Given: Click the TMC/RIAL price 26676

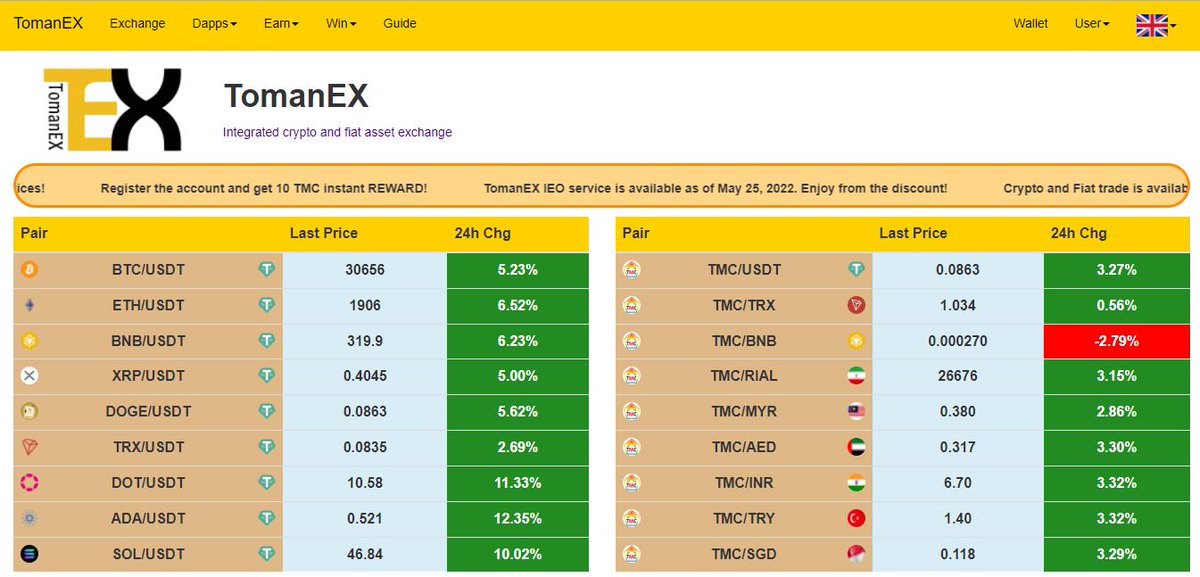Looking at the screenshot, I should tap(958, 376).
